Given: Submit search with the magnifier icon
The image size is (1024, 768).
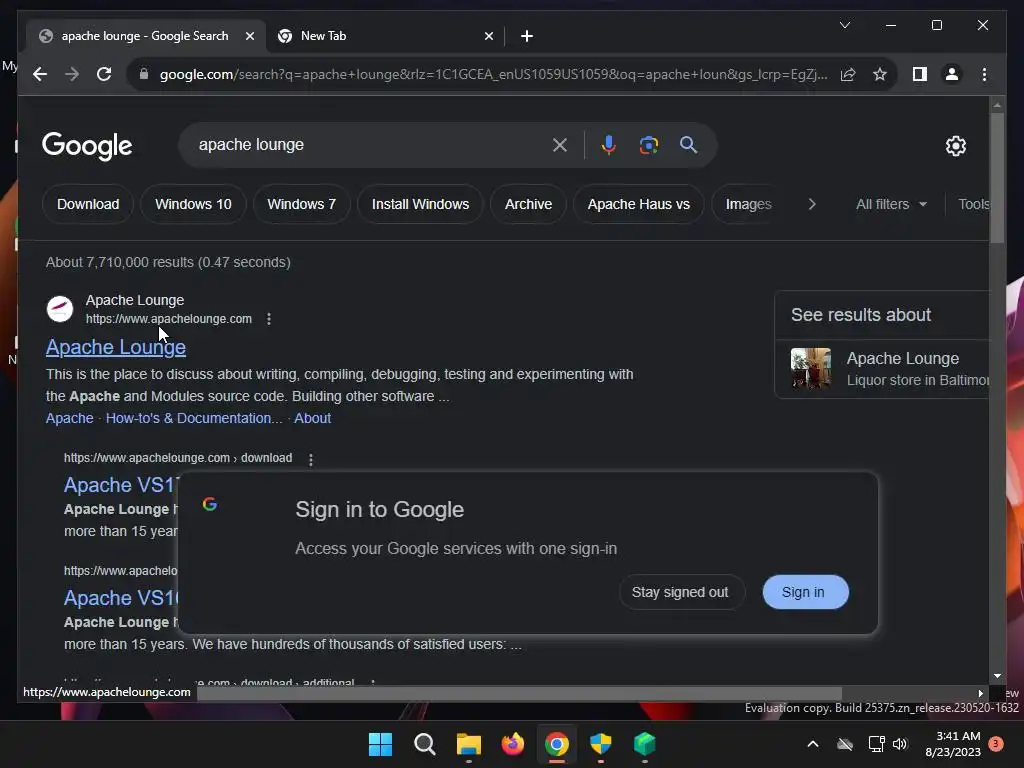Looking at the screenshot, I should 688,145.
